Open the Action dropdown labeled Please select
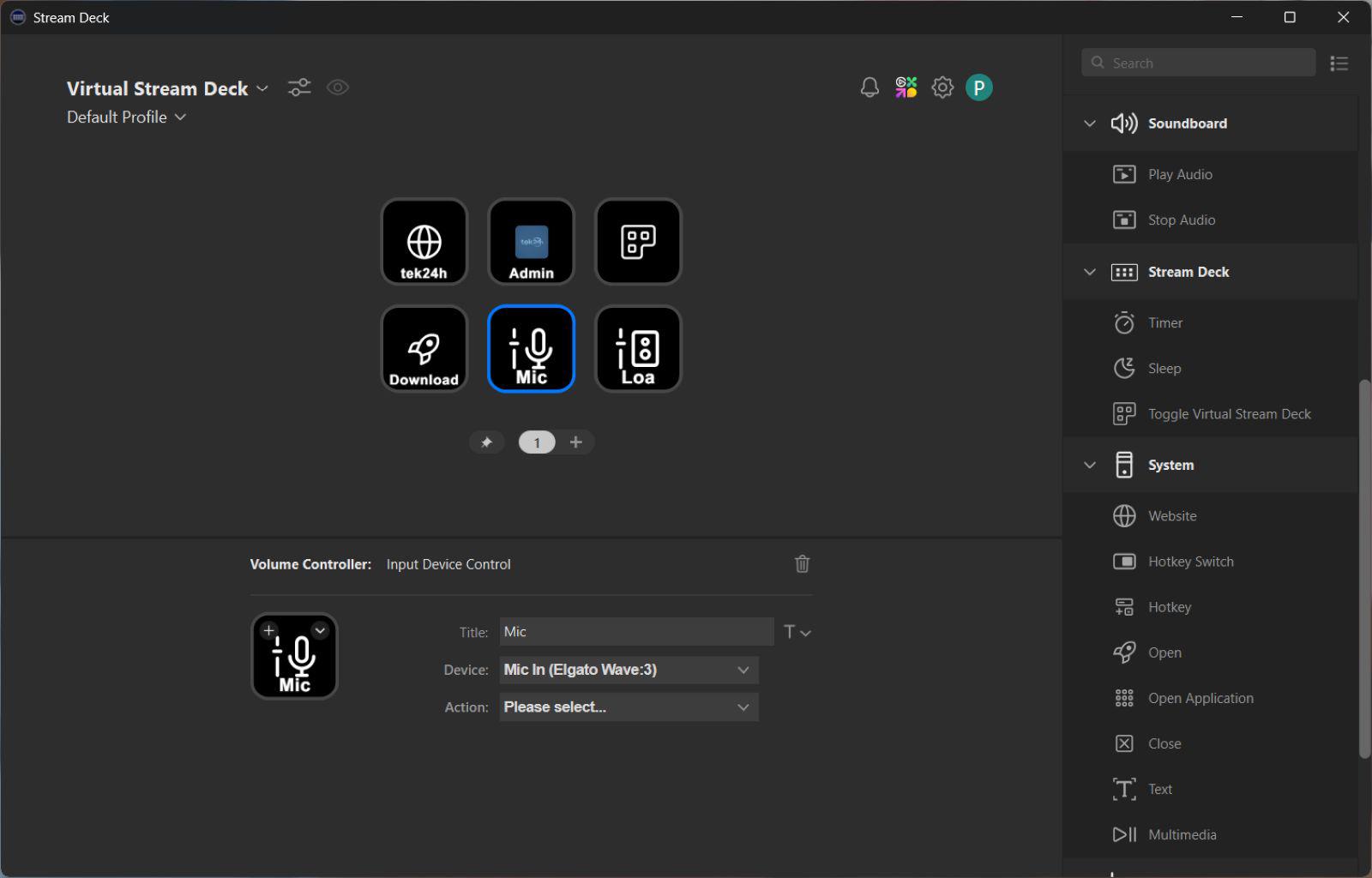This screenshot has width=1372, height=878. [x=629, y=707]
